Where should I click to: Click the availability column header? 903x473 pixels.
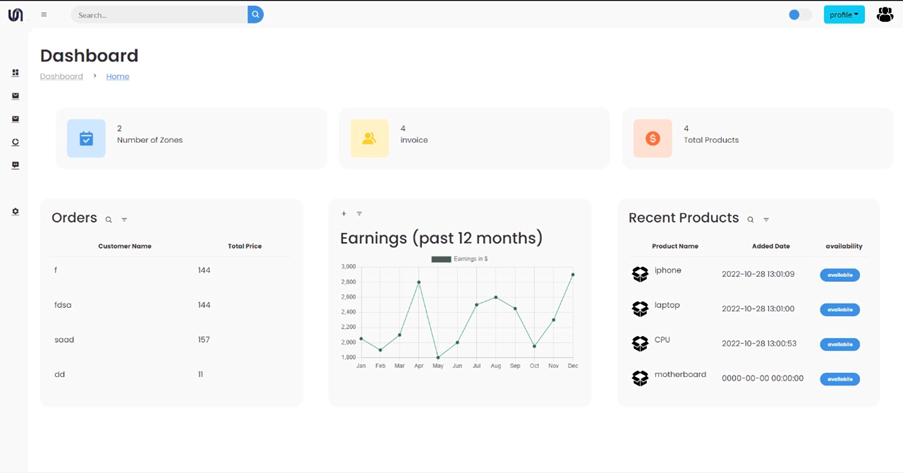(x=844, y=246)
